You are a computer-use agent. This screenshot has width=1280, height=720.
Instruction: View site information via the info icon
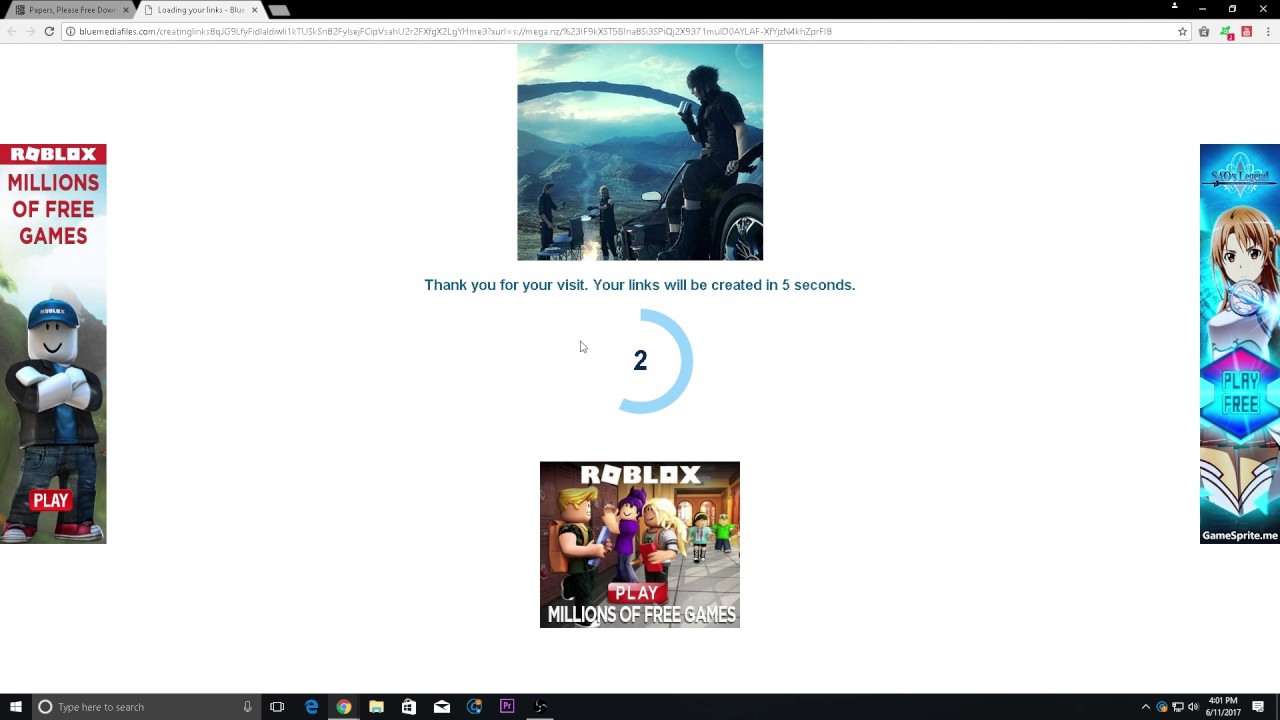(71, 31)
